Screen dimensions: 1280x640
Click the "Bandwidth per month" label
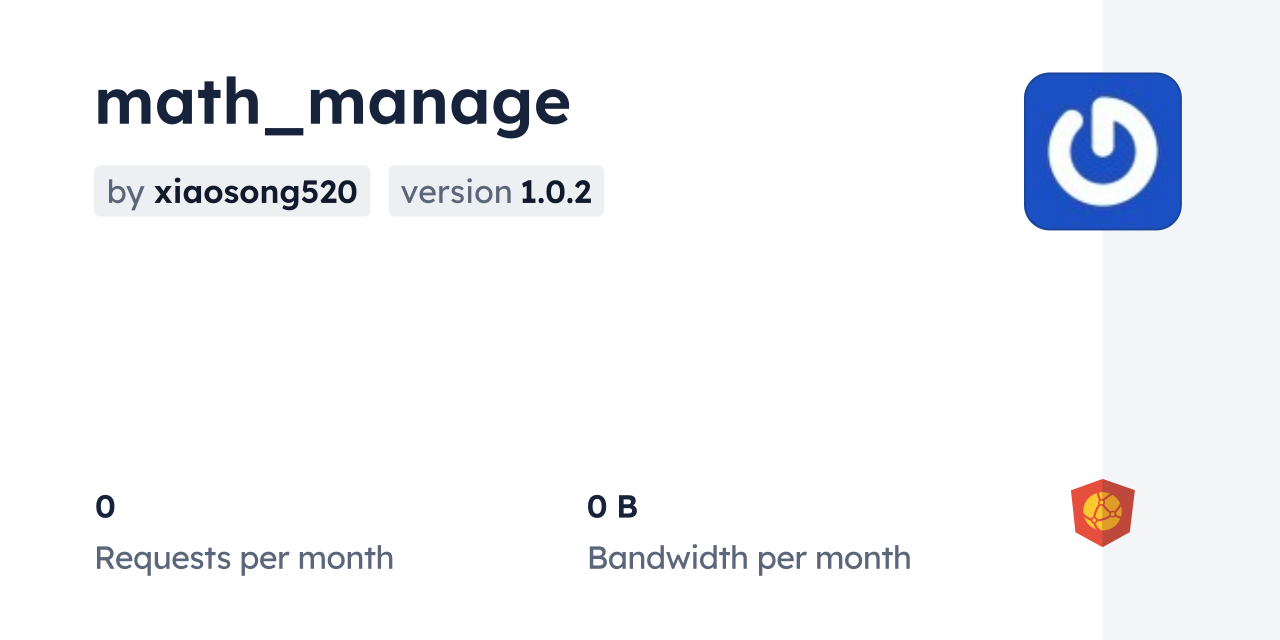click(749, 558)
